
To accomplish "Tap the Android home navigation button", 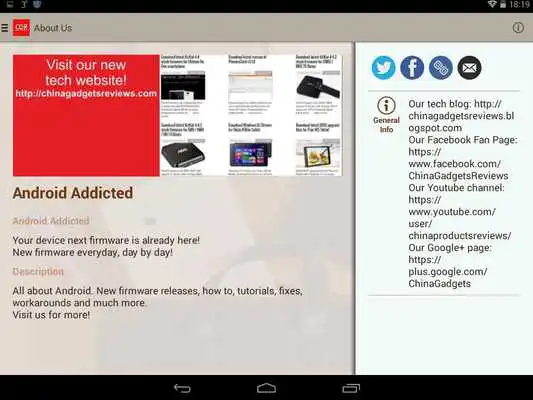I will pos(266,388).
